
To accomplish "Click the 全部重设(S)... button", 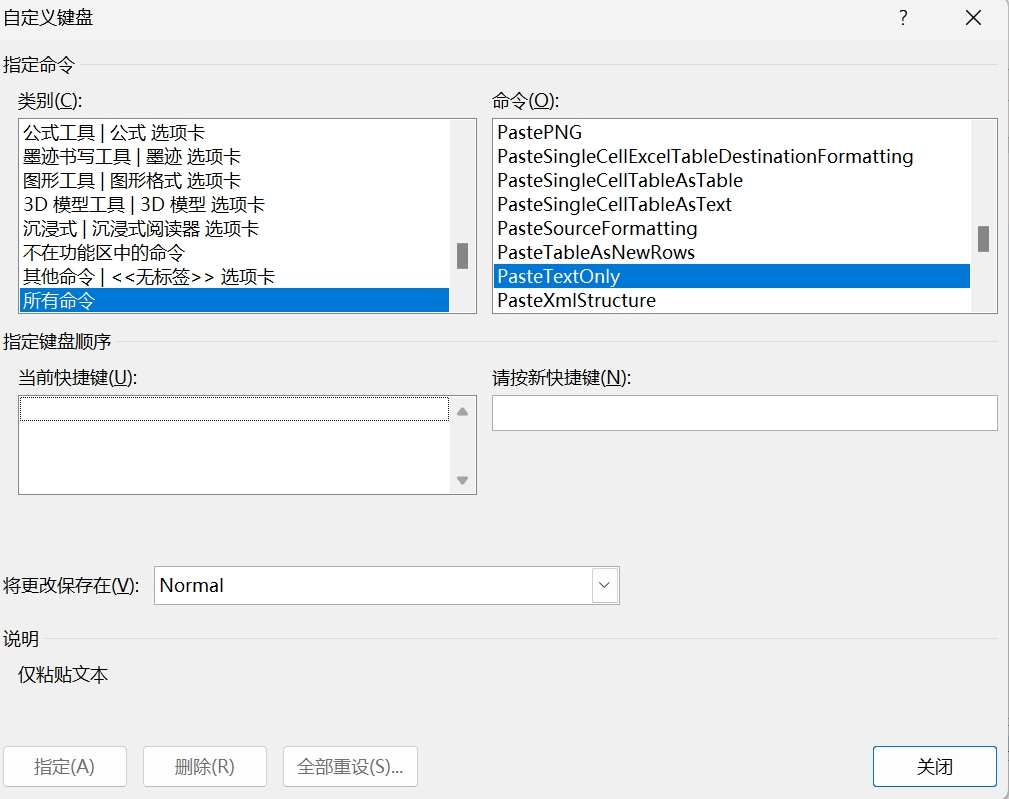I will pos(350,766).
